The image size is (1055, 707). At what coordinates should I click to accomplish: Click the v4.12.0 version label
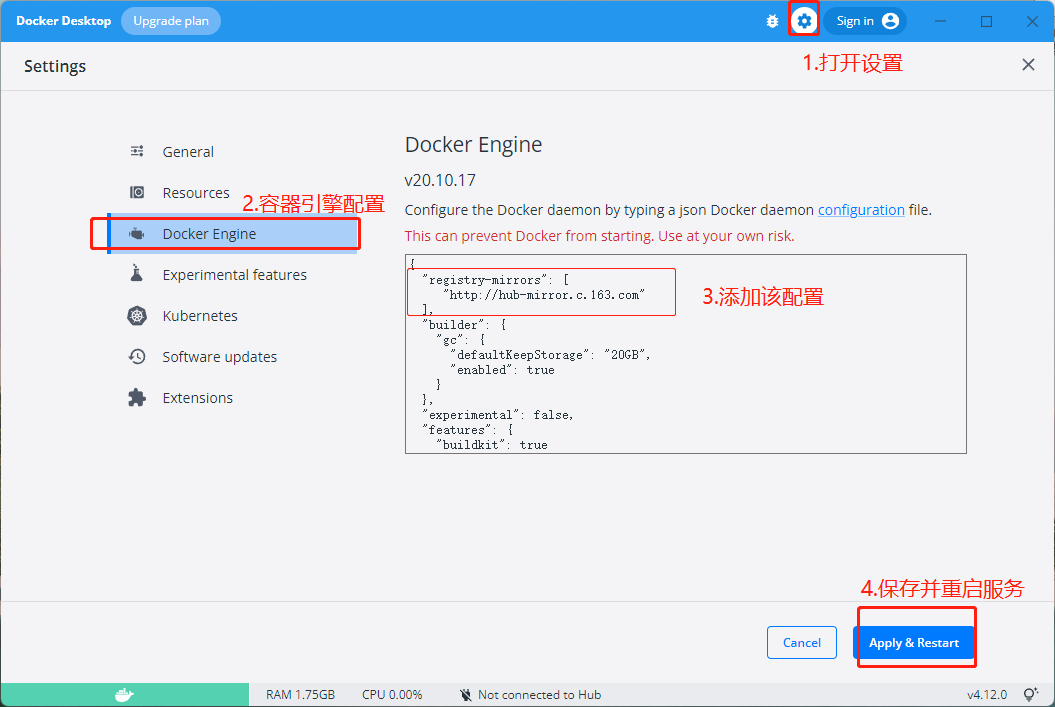(x=987, y=695)
